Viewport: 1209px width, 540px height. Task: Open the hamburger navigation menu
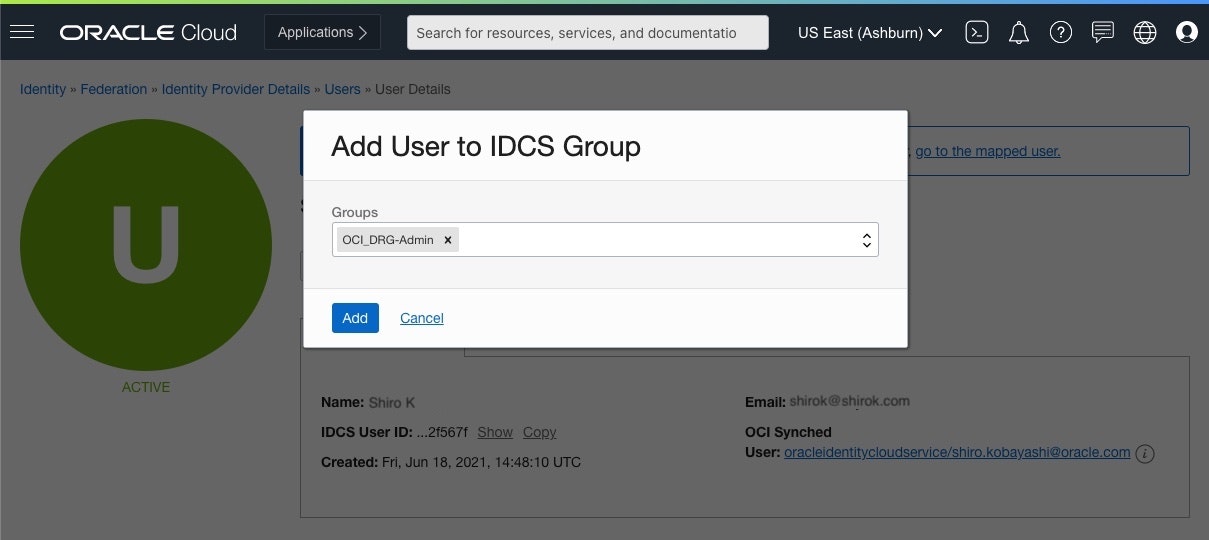click(x=22, y=32)
